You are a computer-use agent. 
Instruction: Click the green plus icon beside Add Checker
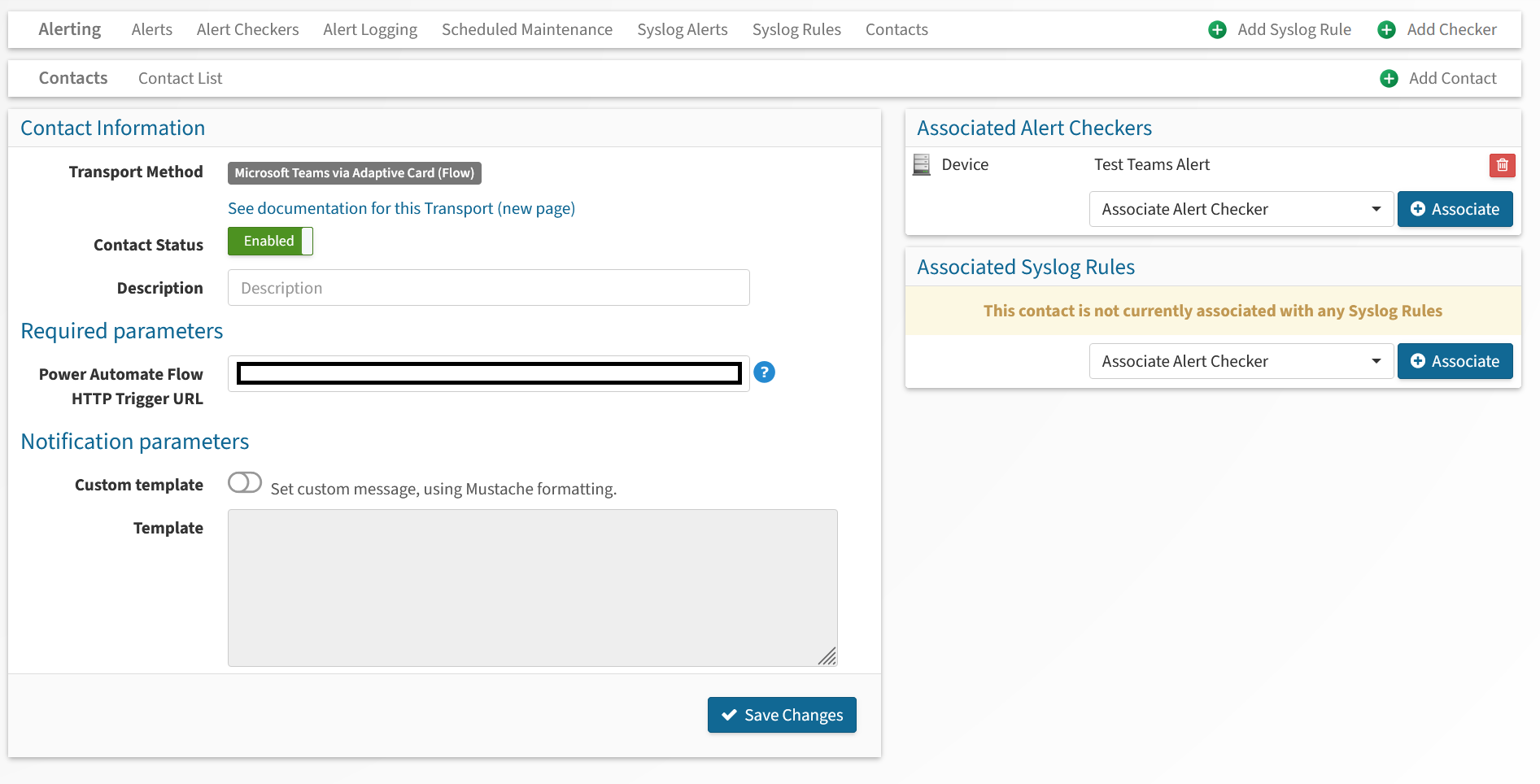pos(1386,30)
